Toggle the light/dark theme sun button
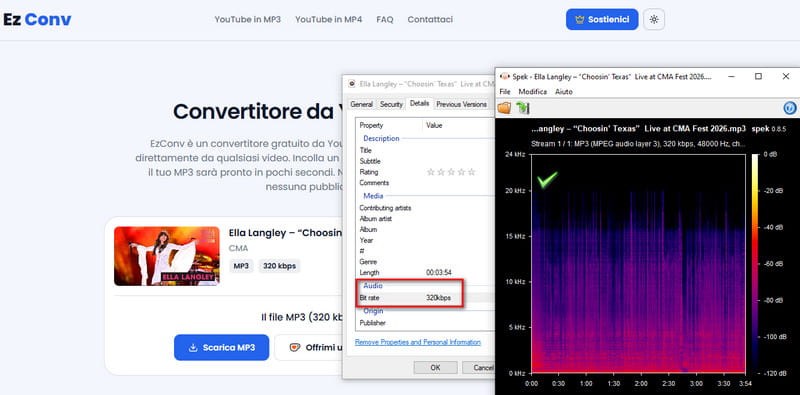Image resolution: width=800 pixels, height=395 pixels. (654, 19)
